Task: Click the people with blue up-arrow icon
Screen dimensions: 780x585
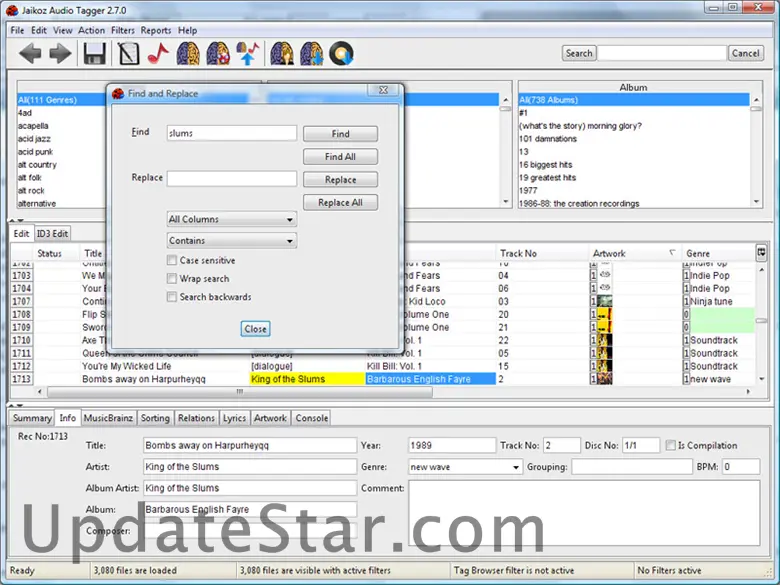Action: pyautogui.click(x=248, y=53)
